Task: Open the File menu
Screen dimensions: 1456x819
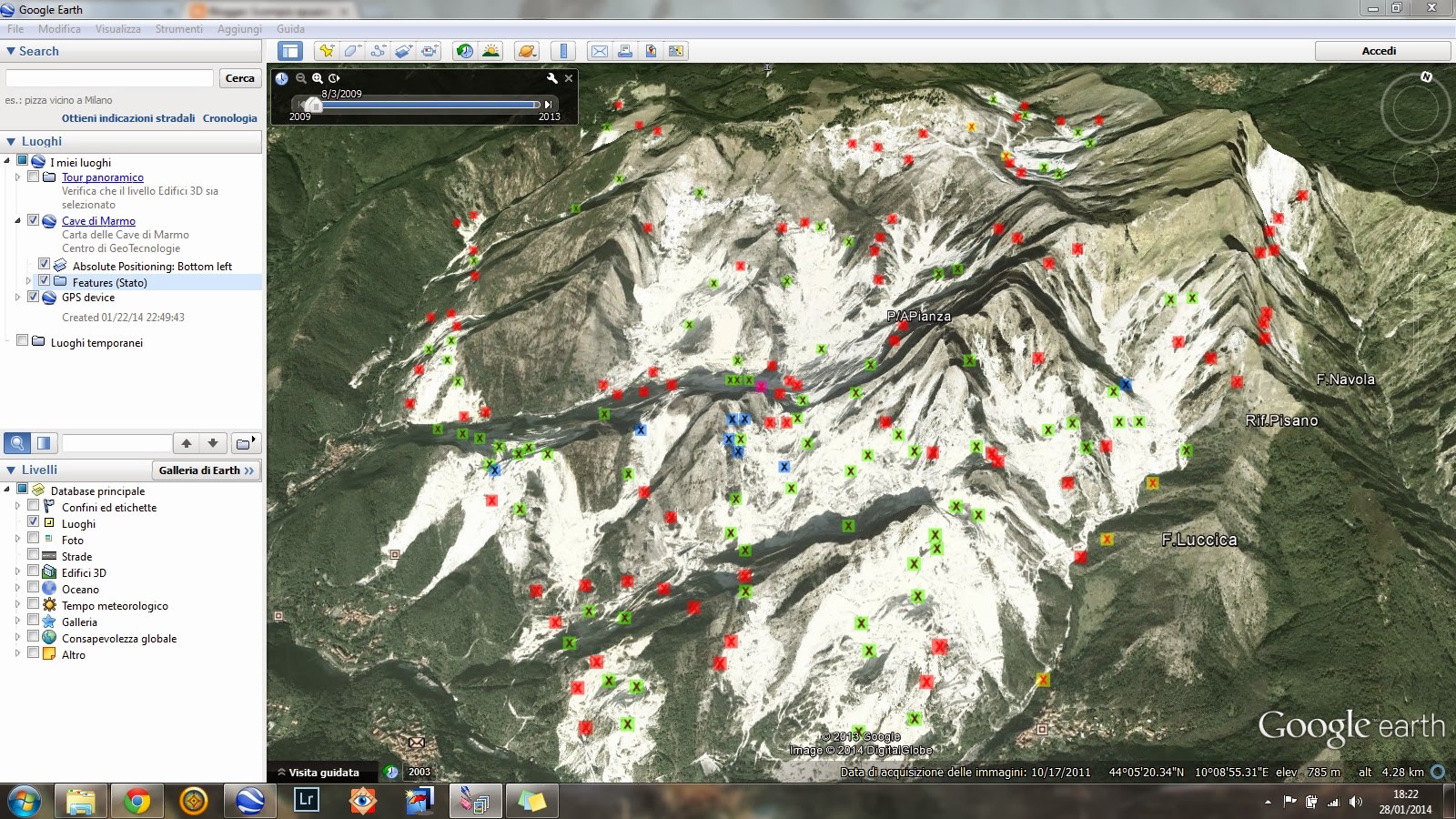Action: pyautogui.click(x=15, y=29)
